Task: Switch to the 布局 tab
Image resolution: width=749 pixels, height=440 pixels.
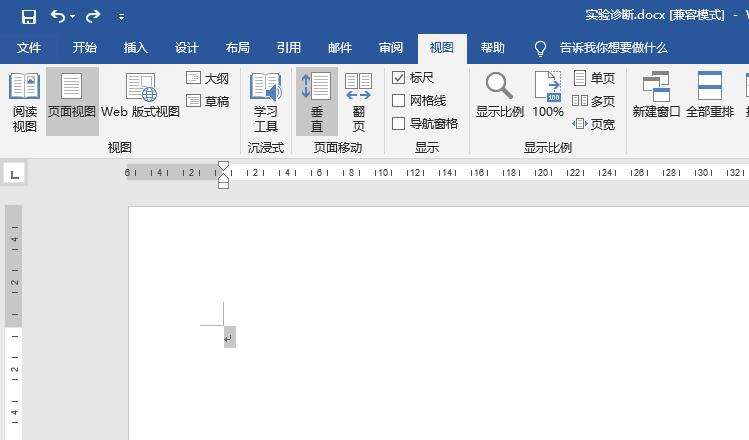Action: (x=238, y=48)
